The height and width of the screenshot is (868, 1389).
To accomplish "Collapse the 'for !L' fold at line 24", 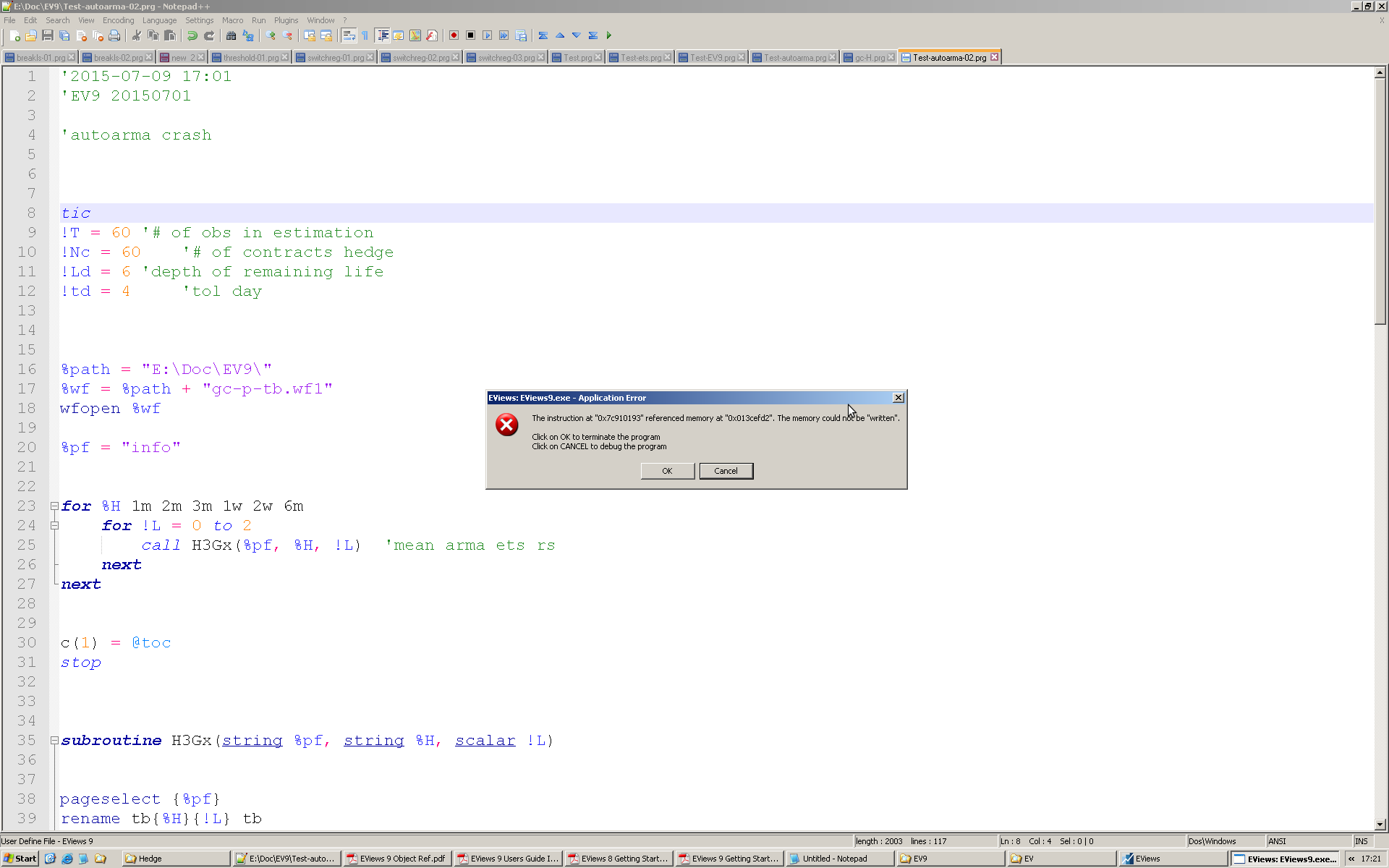I will [54, 526].
